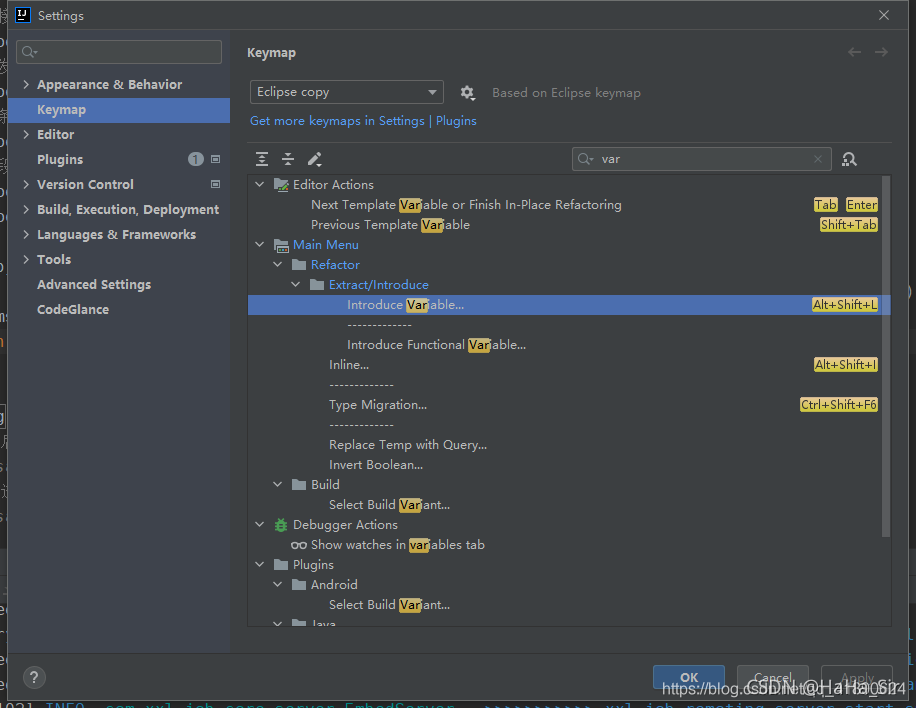Click the help question mark button
The image size is (916, 708).
(x=34, y=677)
